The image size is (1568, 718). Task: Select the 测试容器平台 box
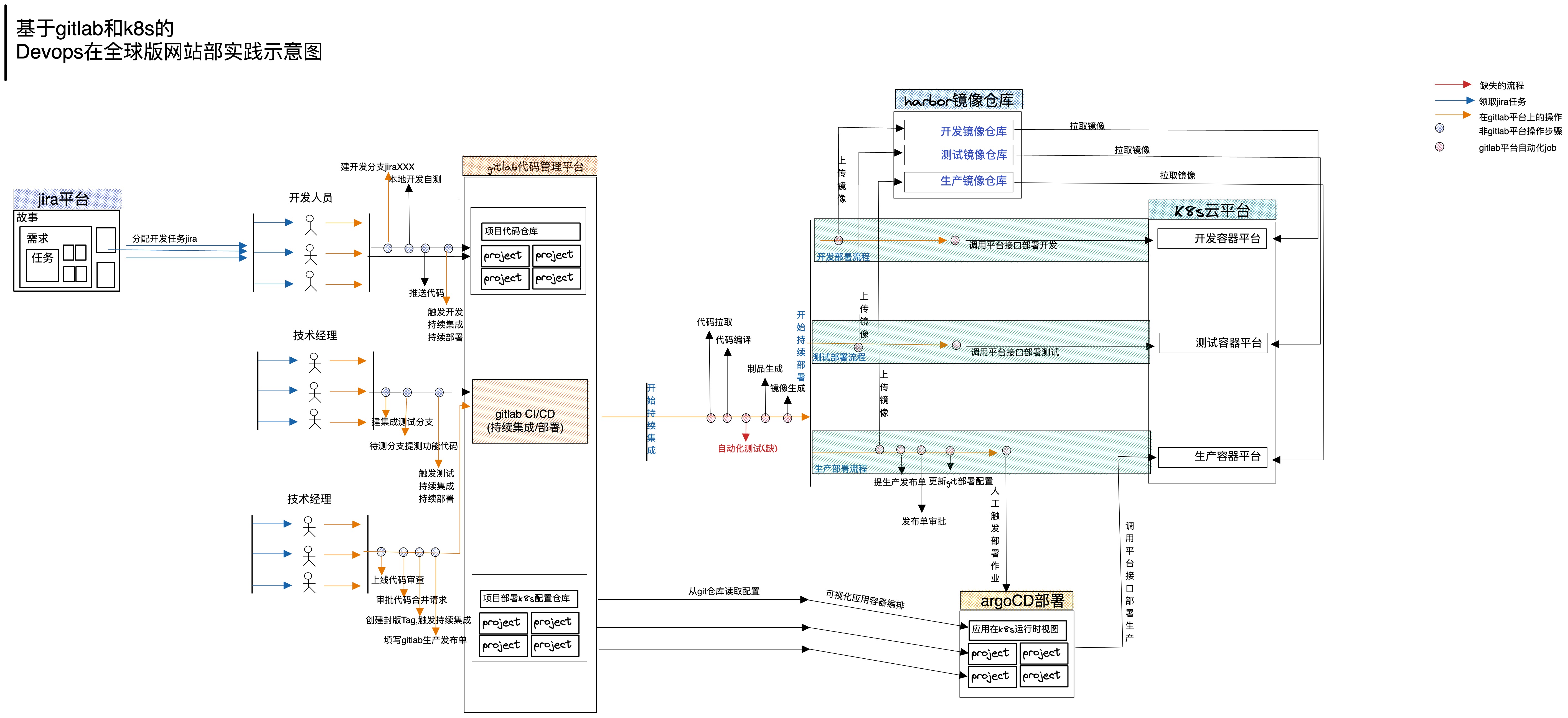click(x=1213, y=343)
